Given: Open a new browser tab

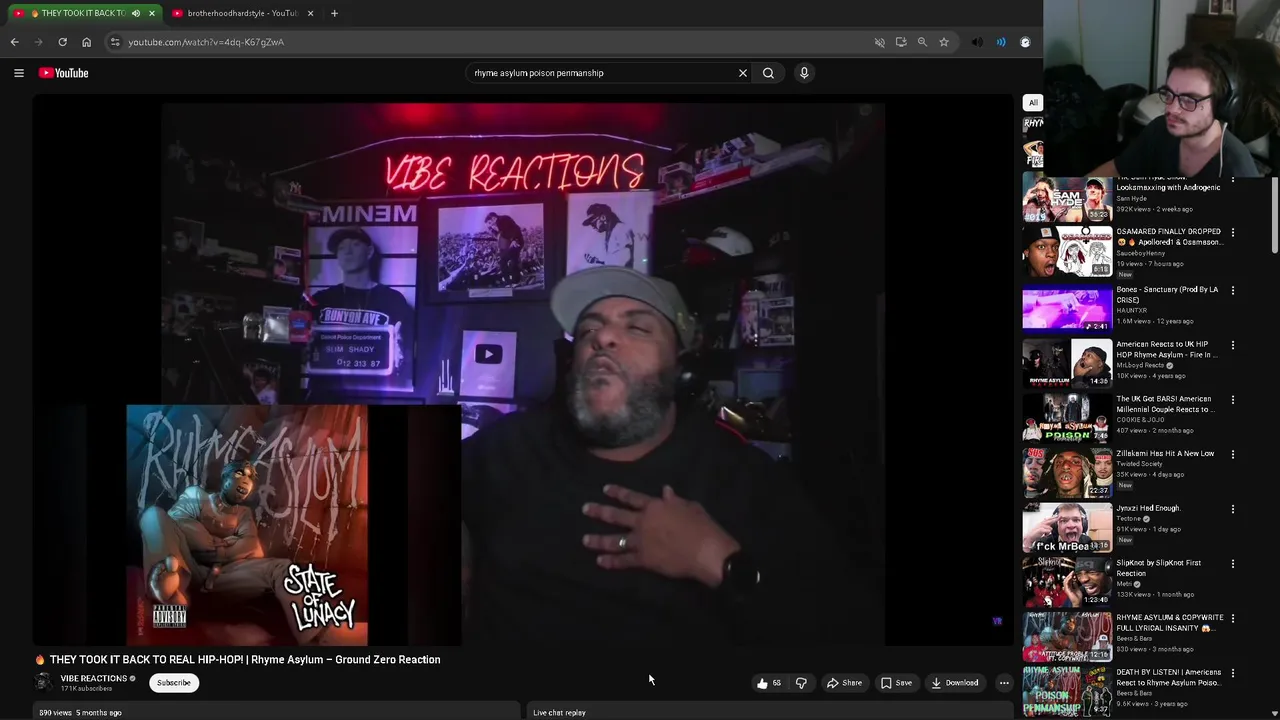Looking at the screenshot, I should 334,13.
